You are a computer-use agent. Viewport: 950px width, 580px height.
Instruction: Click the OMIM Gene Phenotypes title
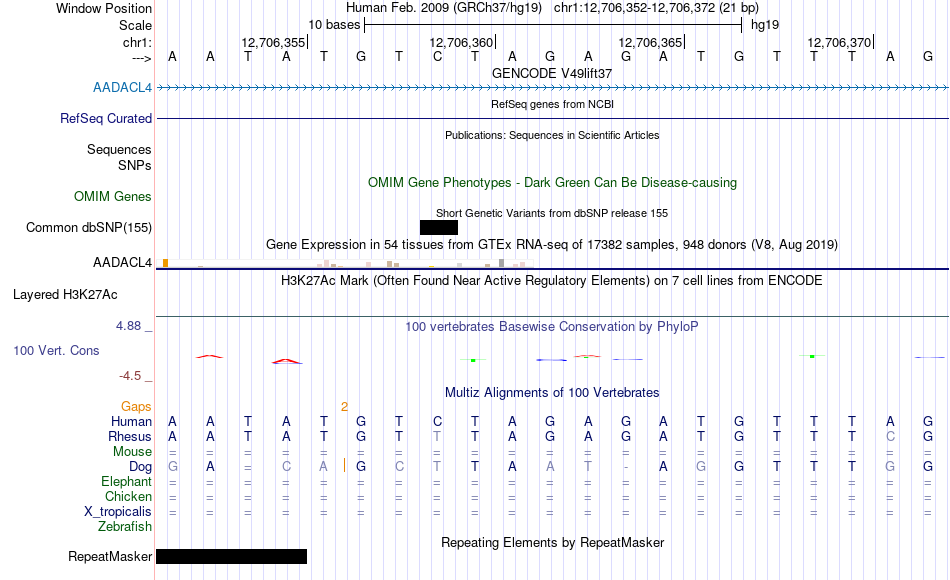pyautogui.click(x=552, y=182)
